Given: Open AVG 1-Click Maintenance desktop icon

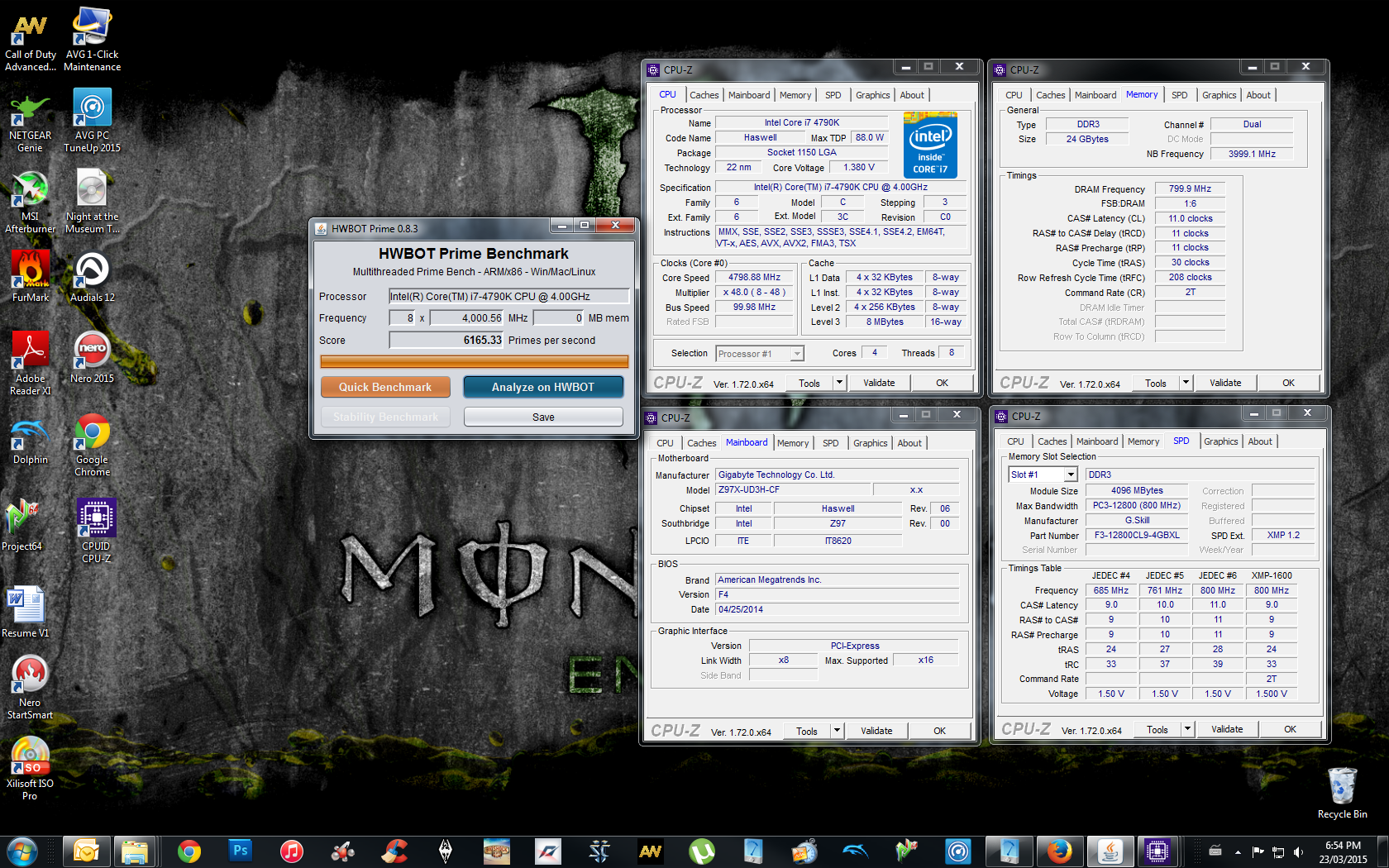Looking at the screenshot, I should [x=92, y=40].
